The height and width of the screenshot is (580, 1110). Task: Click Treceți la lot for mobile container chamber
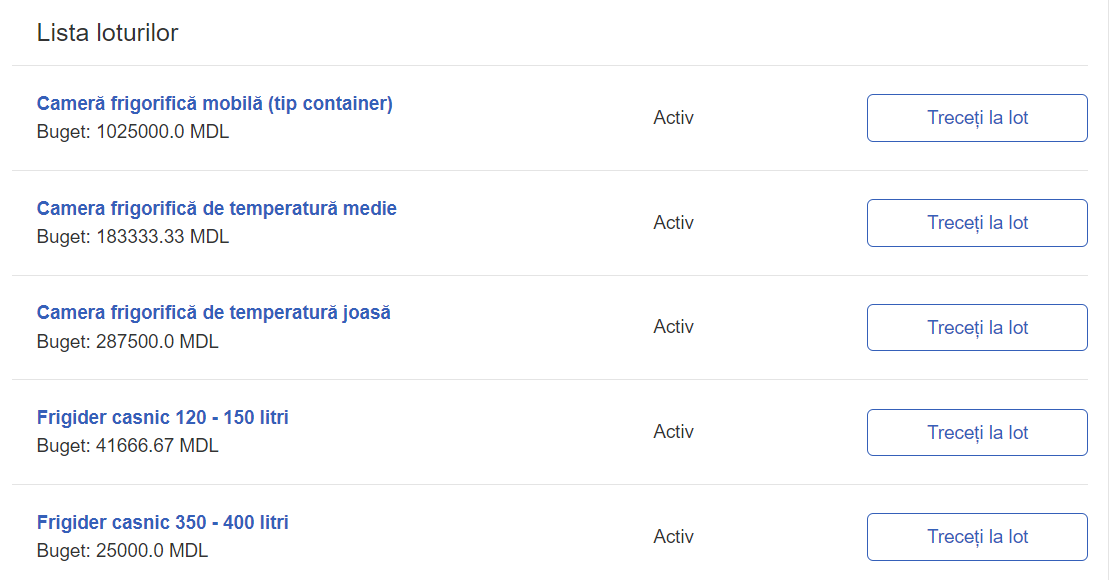pyautogui.click(x=977, y=118)
